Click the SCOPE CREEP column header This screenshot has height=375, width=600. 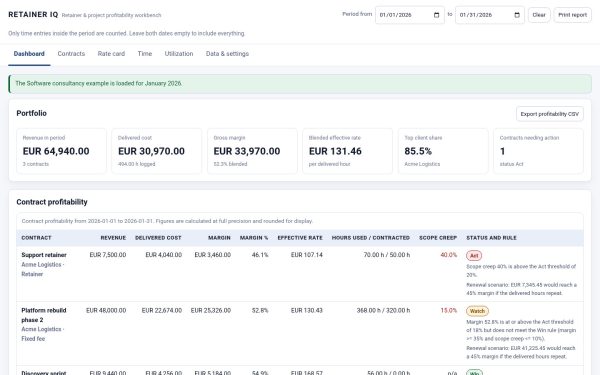[438, 238]
